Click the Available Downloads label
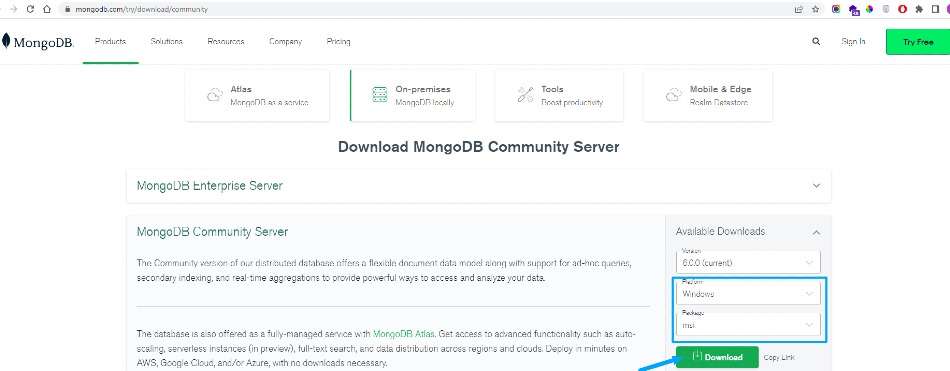Image resolution: width=950 pixels, height=371 pixels. point(720,232)
